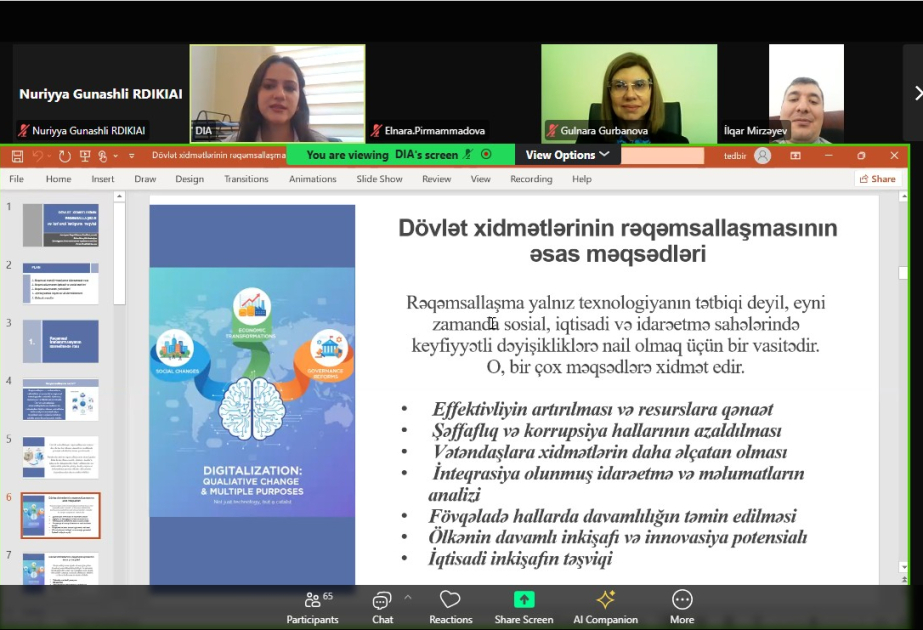Viewport: 923px width, 630px height.
Task: Switch to the View ribbon tab
Action: click(x=480, y=179)
